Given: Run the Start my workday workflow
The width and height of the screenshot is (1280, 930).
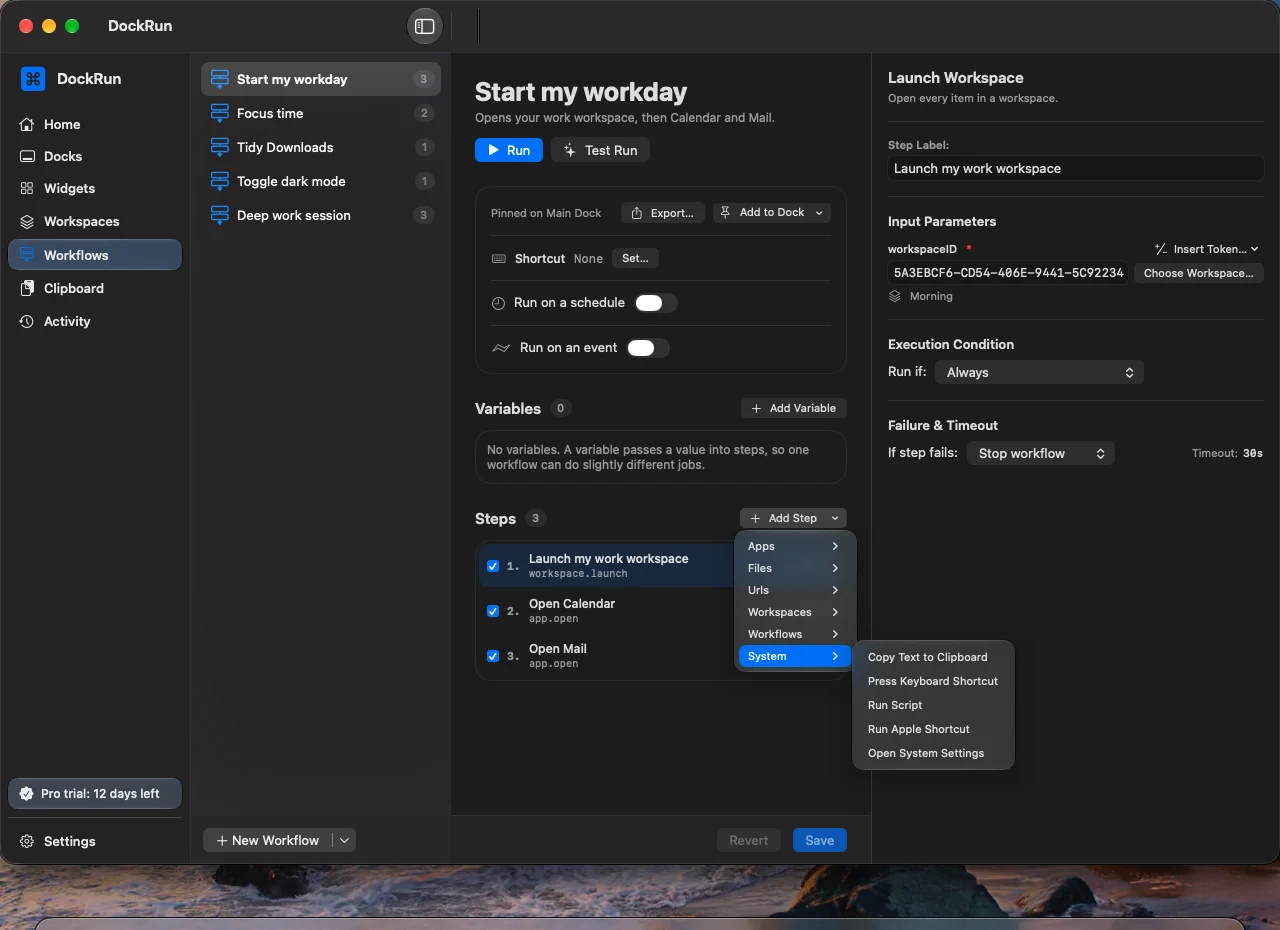Looking at the screenshot, I should [x=509, y=150].
